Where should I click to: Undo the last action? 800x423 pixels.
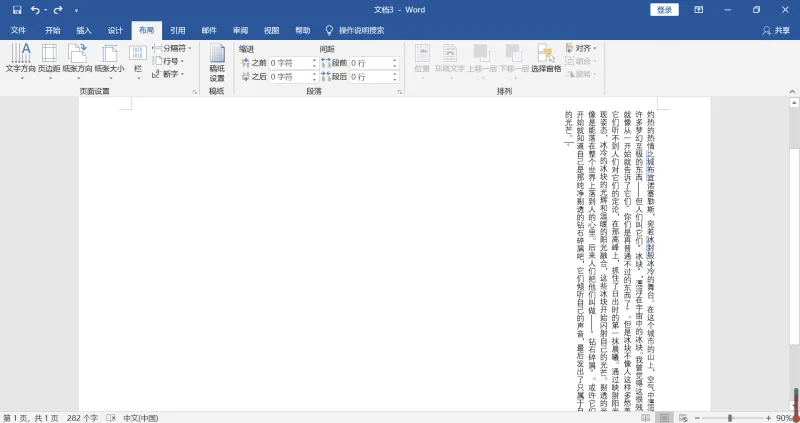coord(35,10)
